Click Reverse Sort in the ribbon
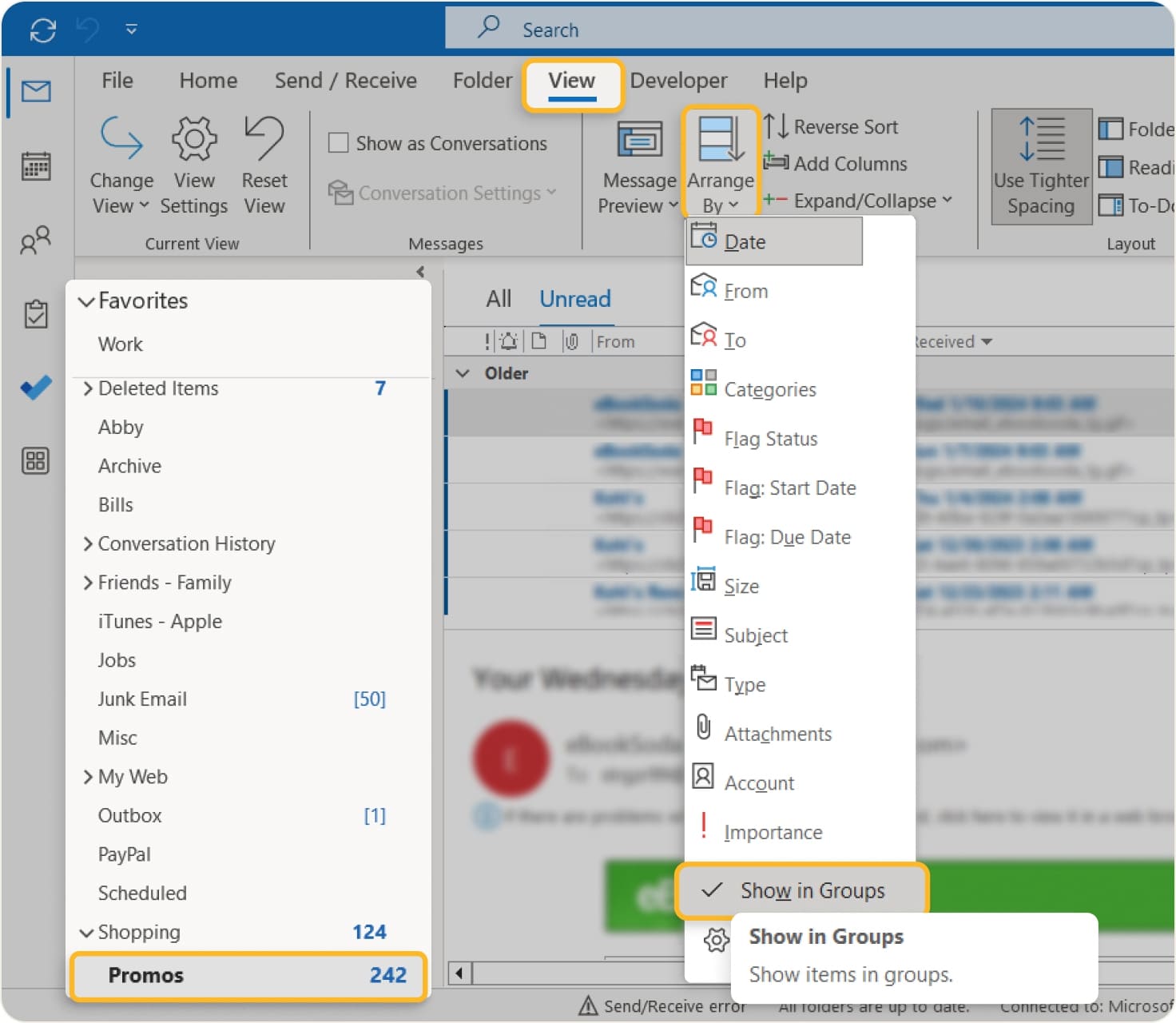Viewport: 1176px width, 1023px height. [x=832, y=127]
